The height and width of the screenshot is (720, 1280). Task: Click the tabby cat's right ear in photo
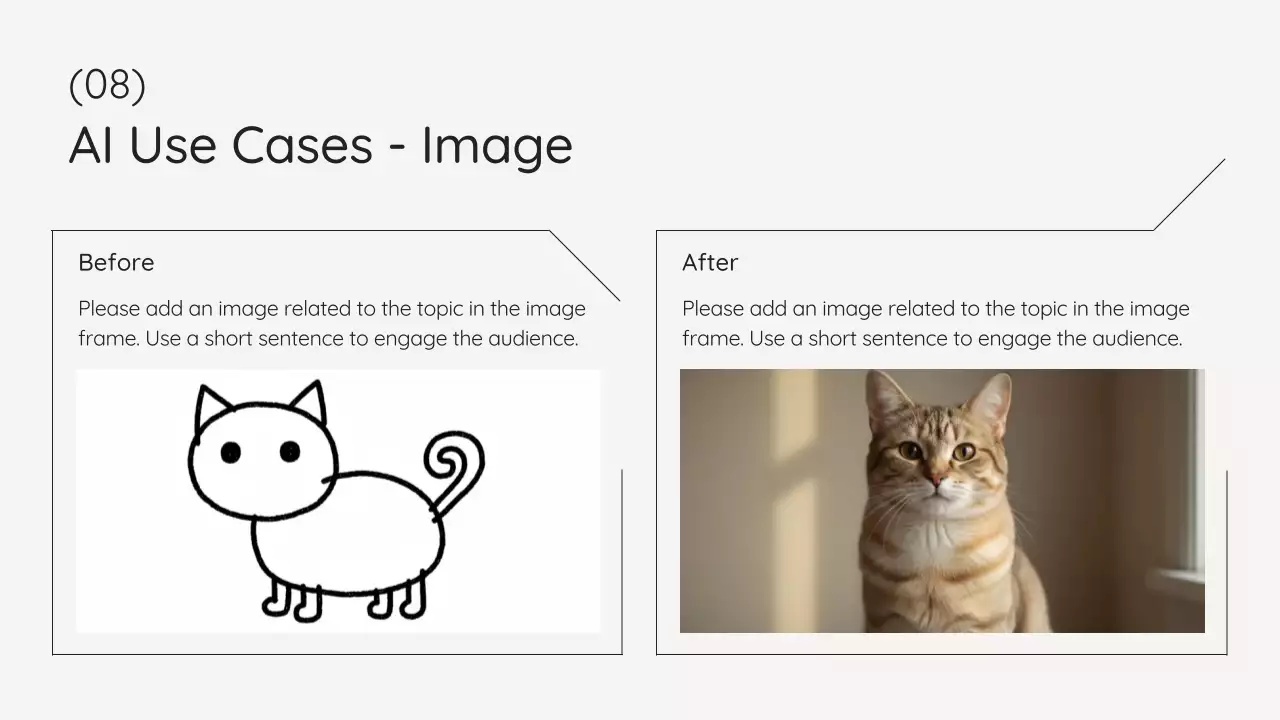(990, 402)
